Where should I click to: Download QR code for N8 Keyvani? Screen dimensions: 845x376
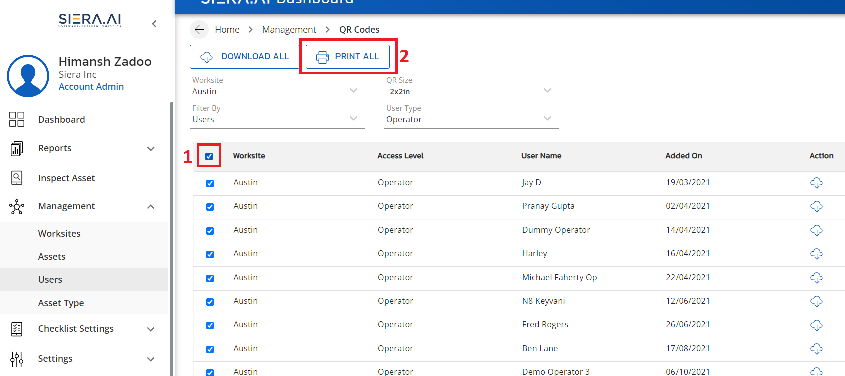point(816,301)
